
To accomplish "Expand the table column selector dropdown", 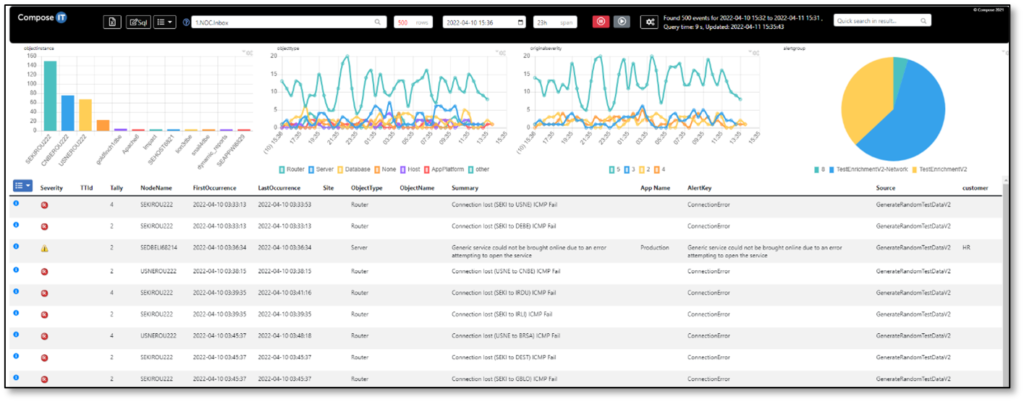I will 22,185.
